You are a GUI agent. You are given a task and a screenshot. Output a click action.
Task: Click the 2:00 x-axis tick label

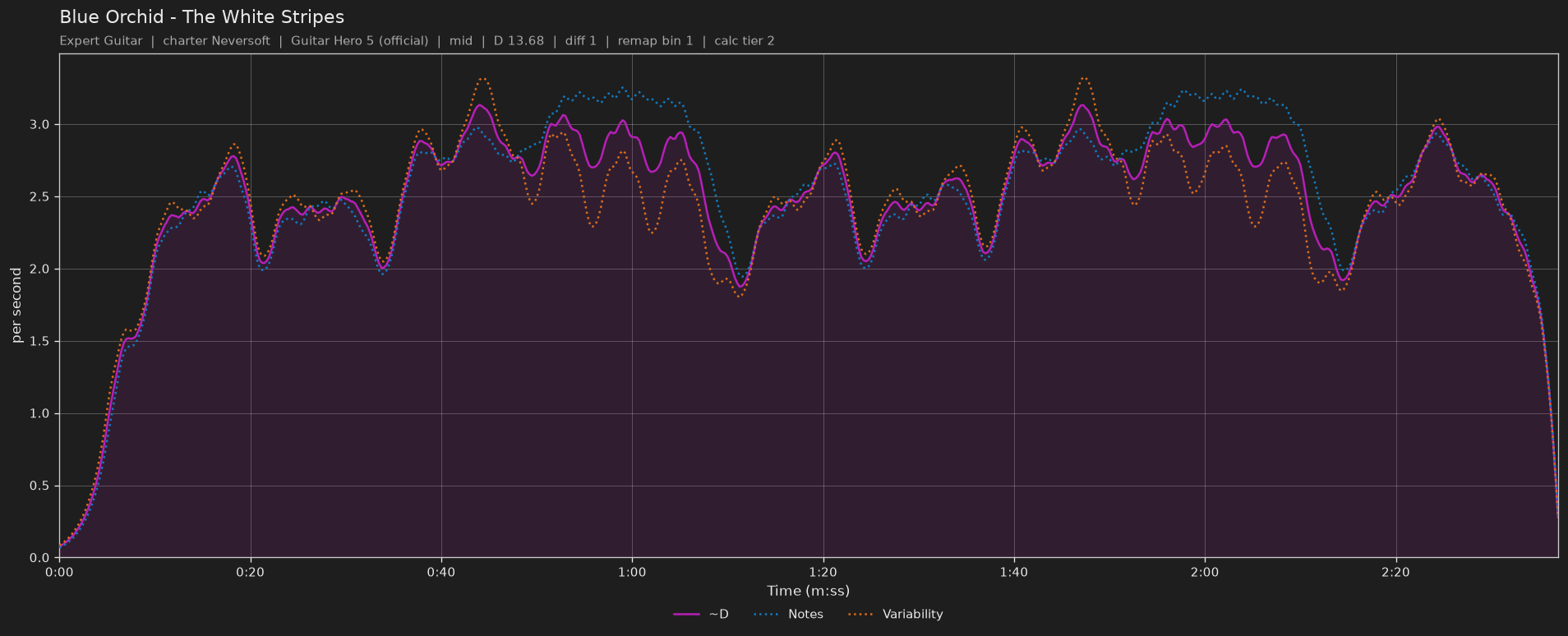point(1205,572)
